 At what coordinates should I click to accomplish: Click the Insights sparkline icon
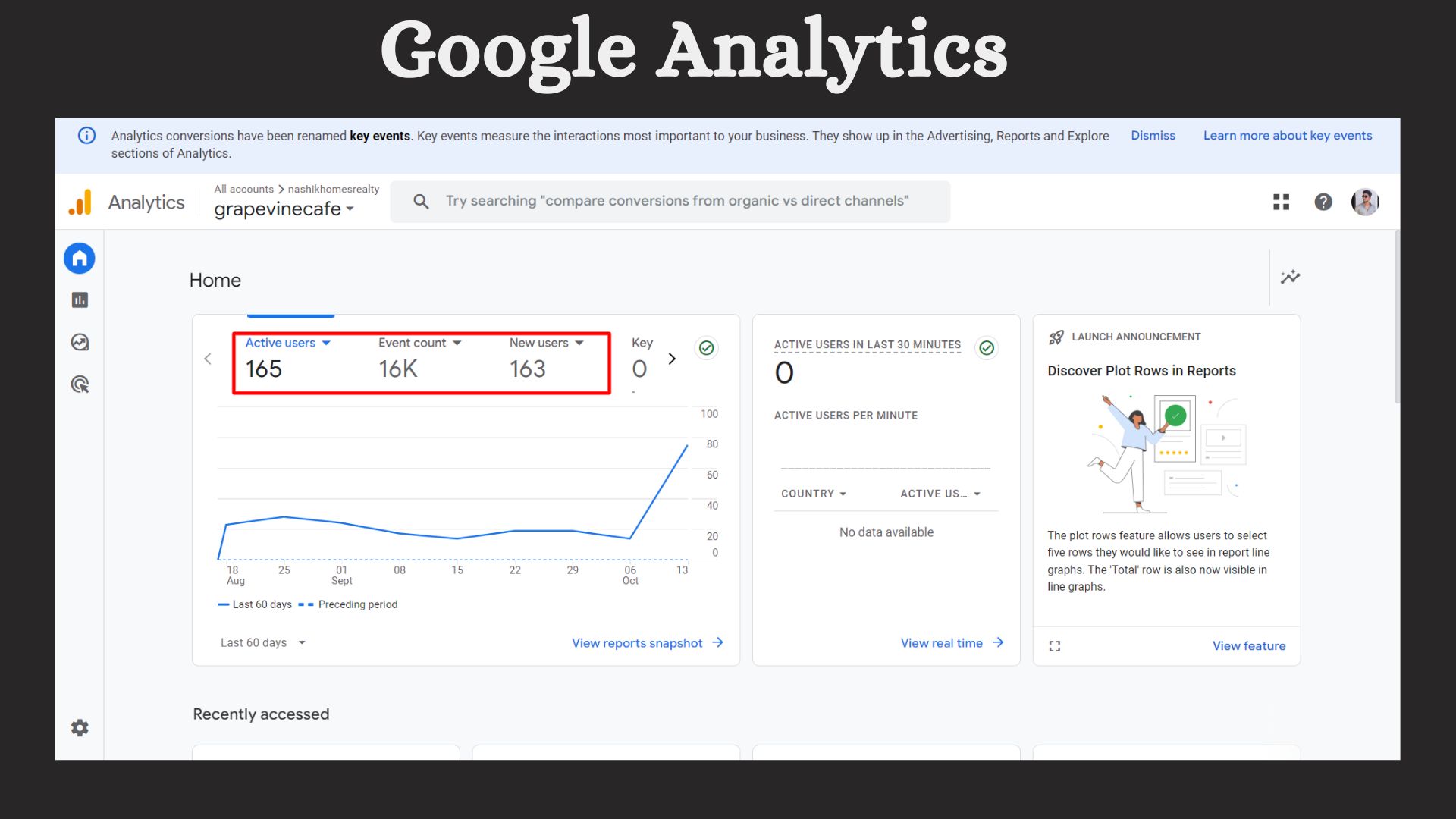point(1290,277)
